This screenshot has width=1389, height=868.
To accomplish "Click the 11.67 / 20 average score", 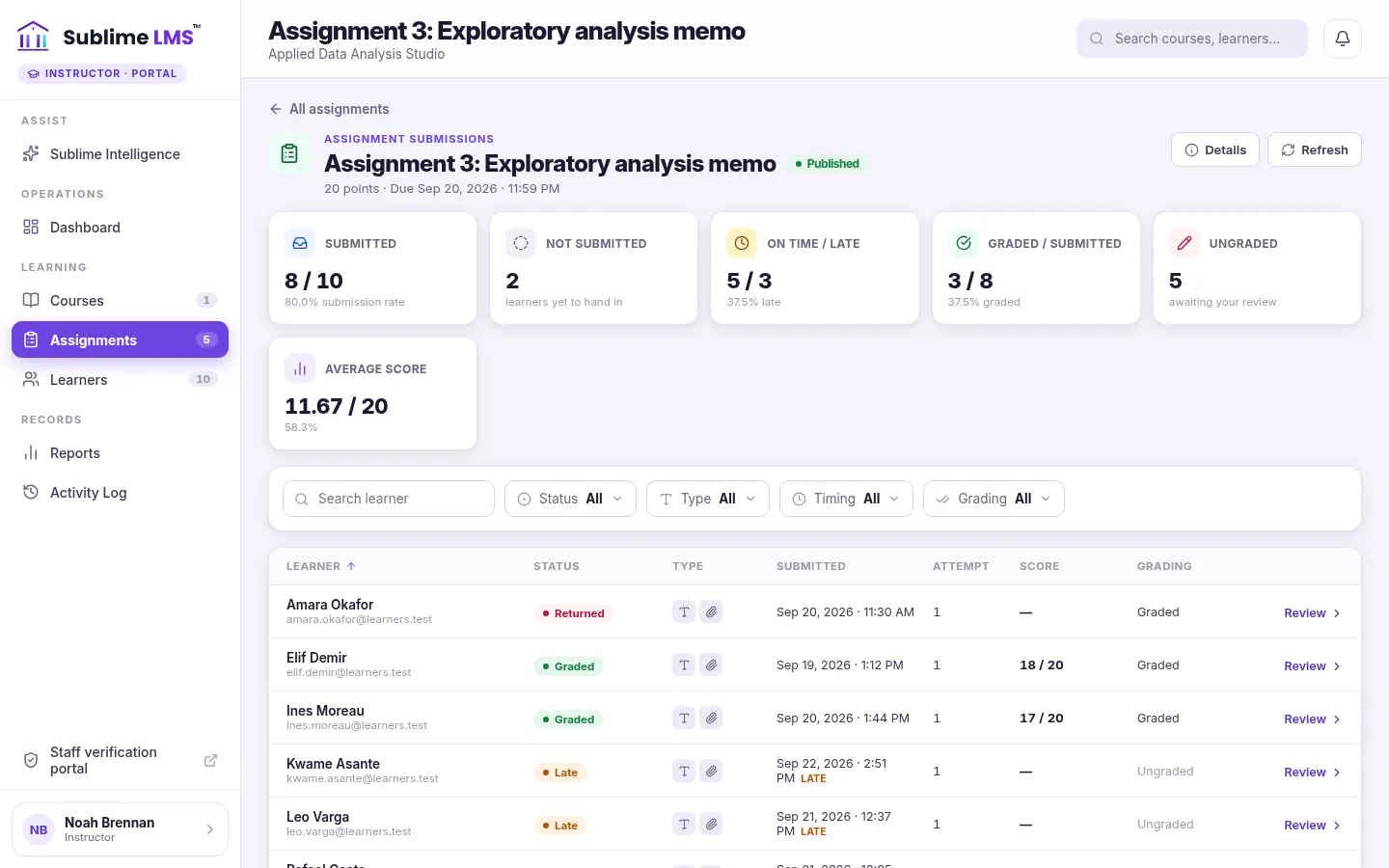I will click(337, 406).
